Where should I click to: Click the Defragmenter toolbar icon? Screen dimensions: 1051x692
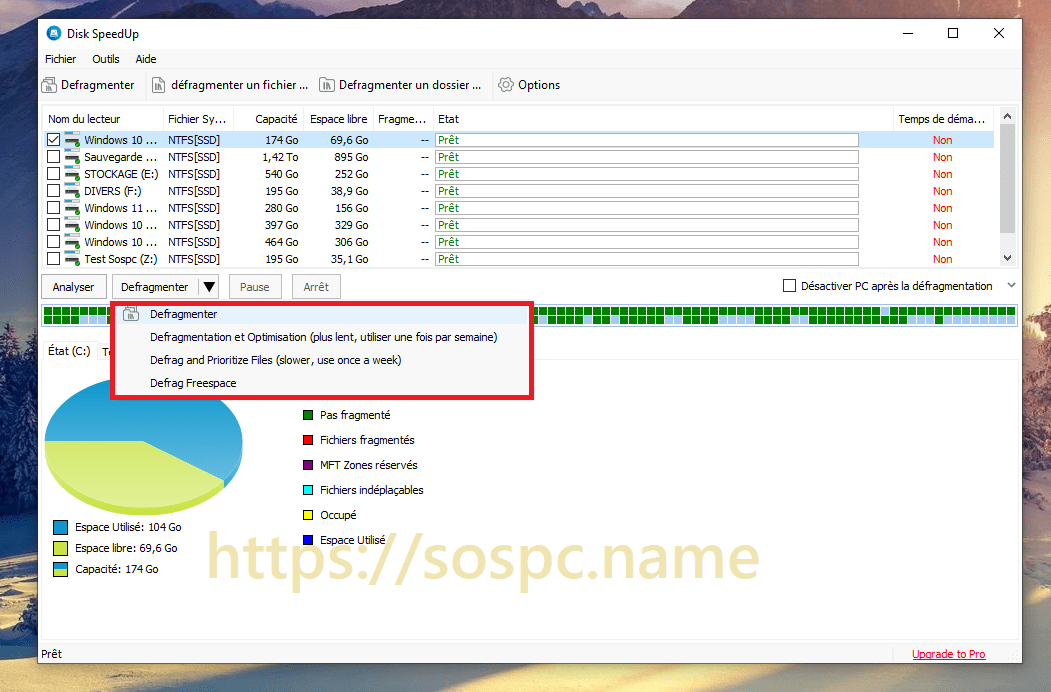tap(49, 85)
